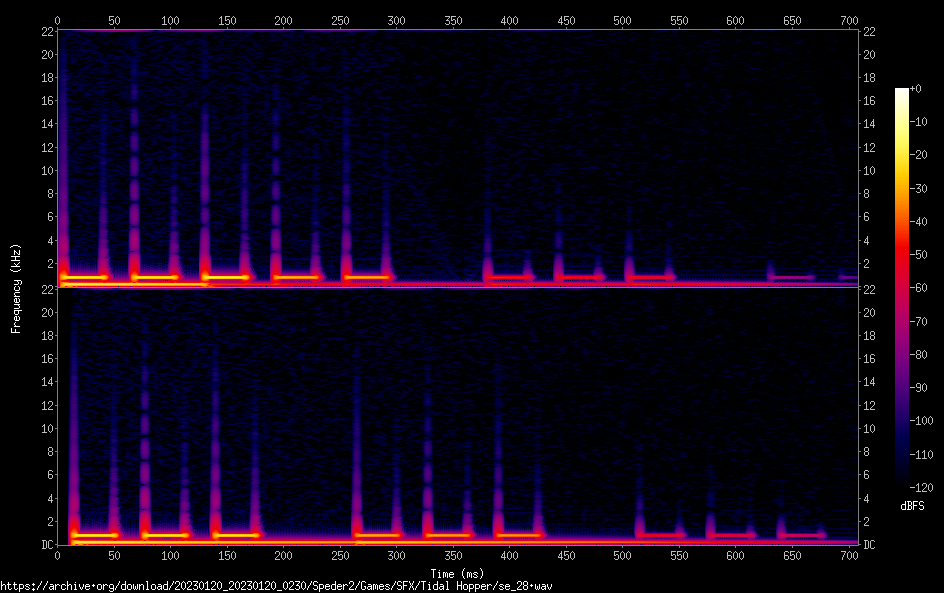Click the '350' marker on the top time axis
Image resolution: width=944 pixels, height=593 pixels.
pos(453,20)
